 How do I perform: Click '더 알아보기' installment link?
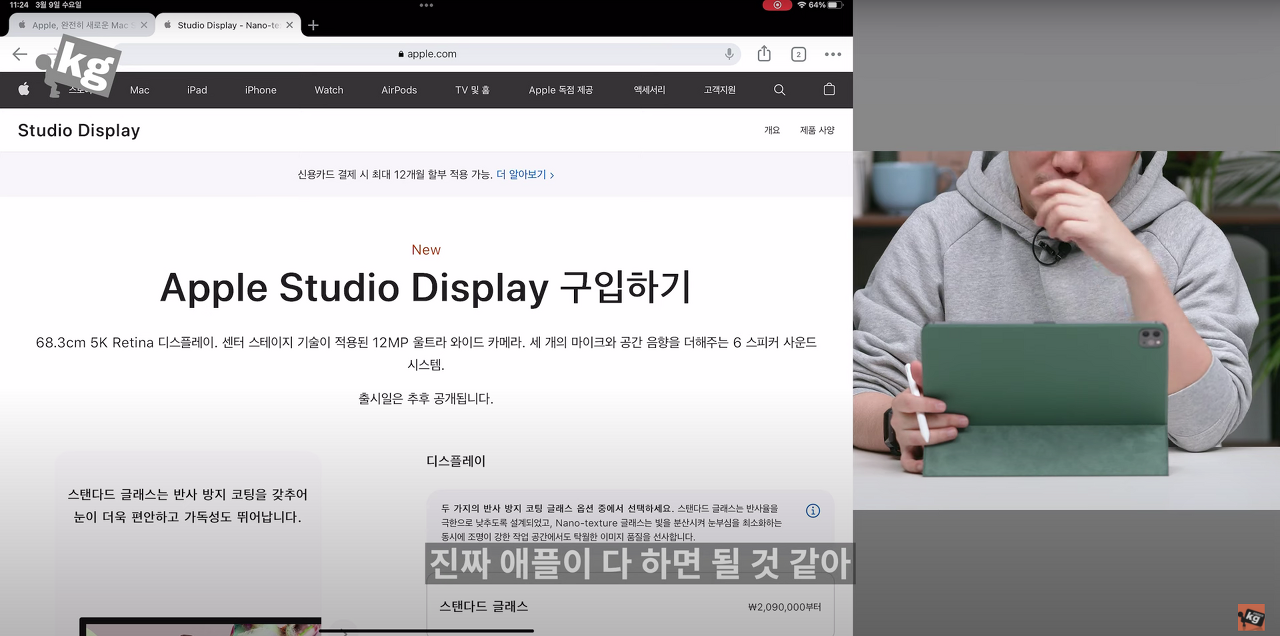525,174
